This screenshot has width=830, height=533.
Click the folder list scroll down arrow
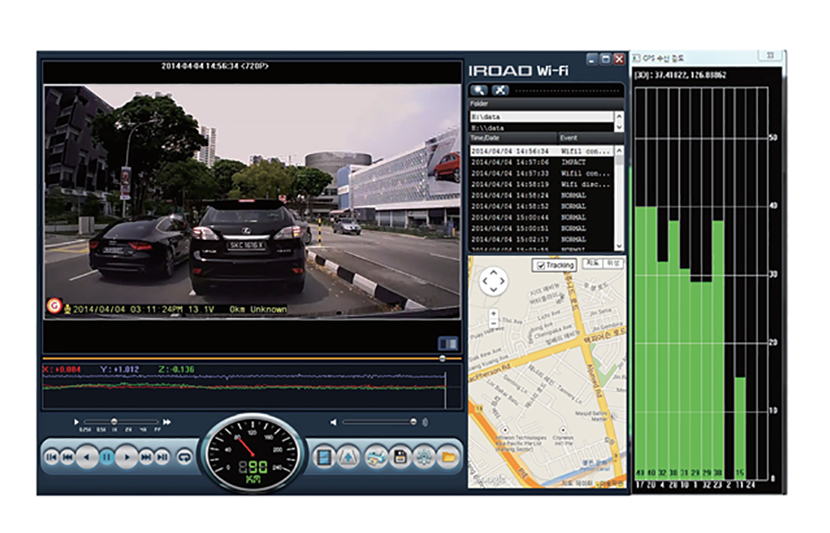click(619, 128)
